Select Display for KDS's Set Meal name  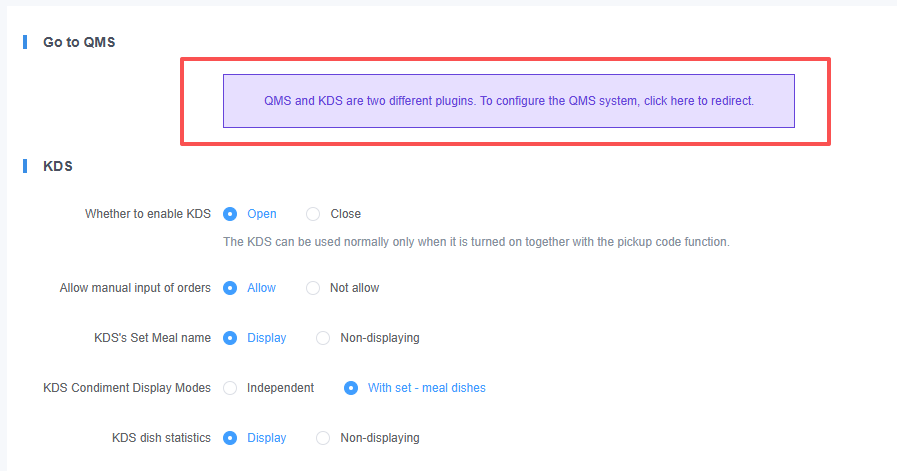pyautogui.click(x=230, y=338)
